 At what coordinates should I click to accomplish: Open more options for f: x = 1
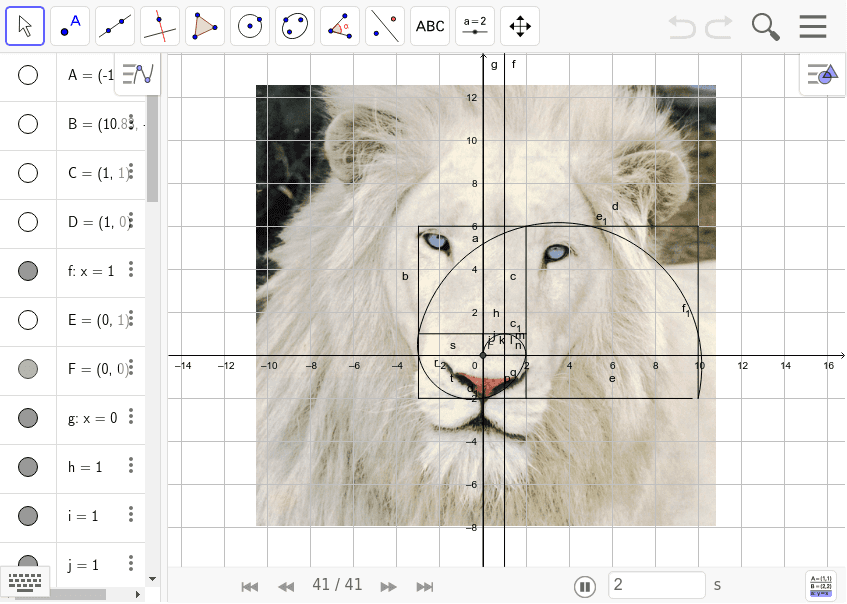click(x=131, y=269)
